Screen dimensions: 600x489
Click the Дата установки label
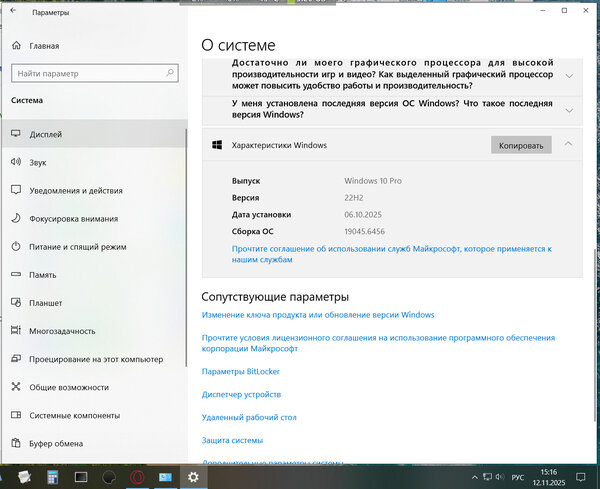[x=261, y=215]
